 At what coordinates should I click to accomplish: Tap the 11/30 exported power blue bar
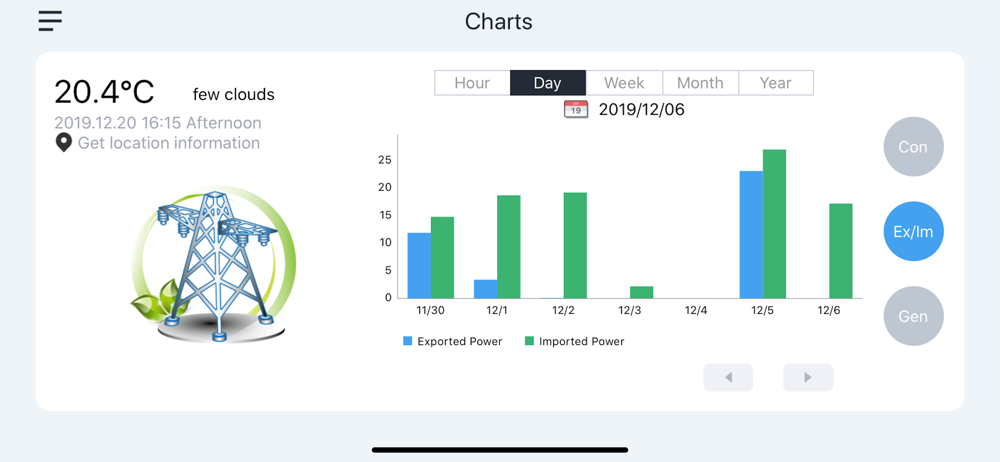pyautogui.click(x=419, y=265)
